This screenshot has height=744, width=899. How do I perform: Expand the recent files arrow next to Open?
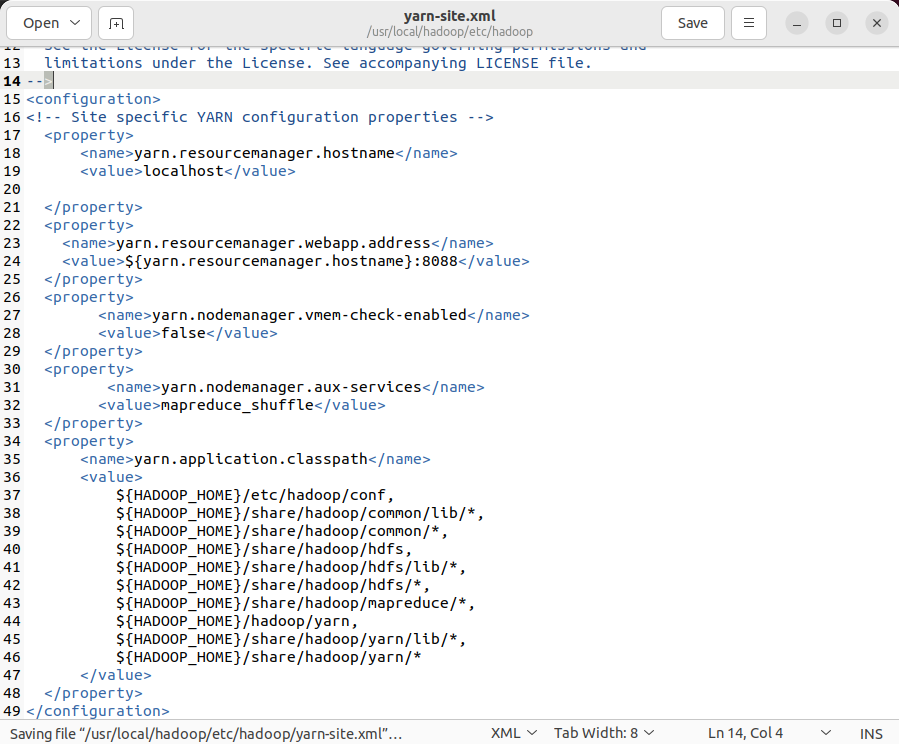pyautogui.click(x=75, y=23)
